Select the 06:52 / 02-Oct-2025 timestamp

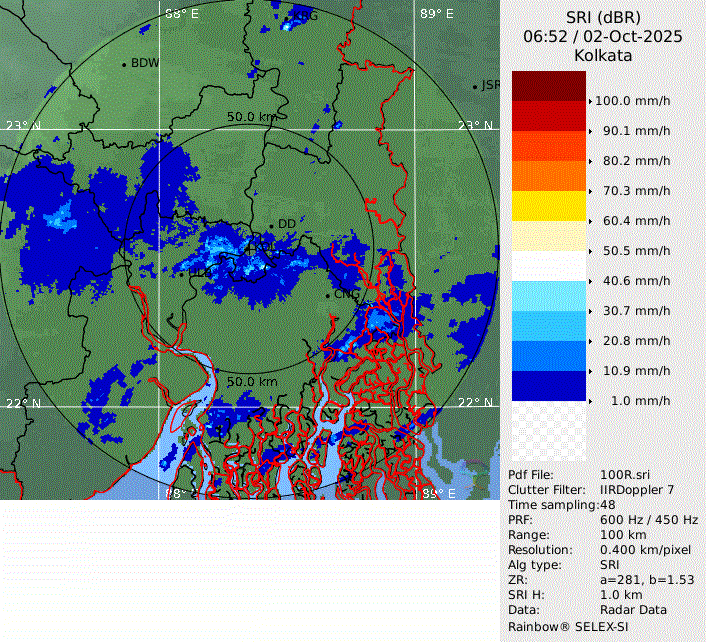pyautogui.click(x=602, y=37)
